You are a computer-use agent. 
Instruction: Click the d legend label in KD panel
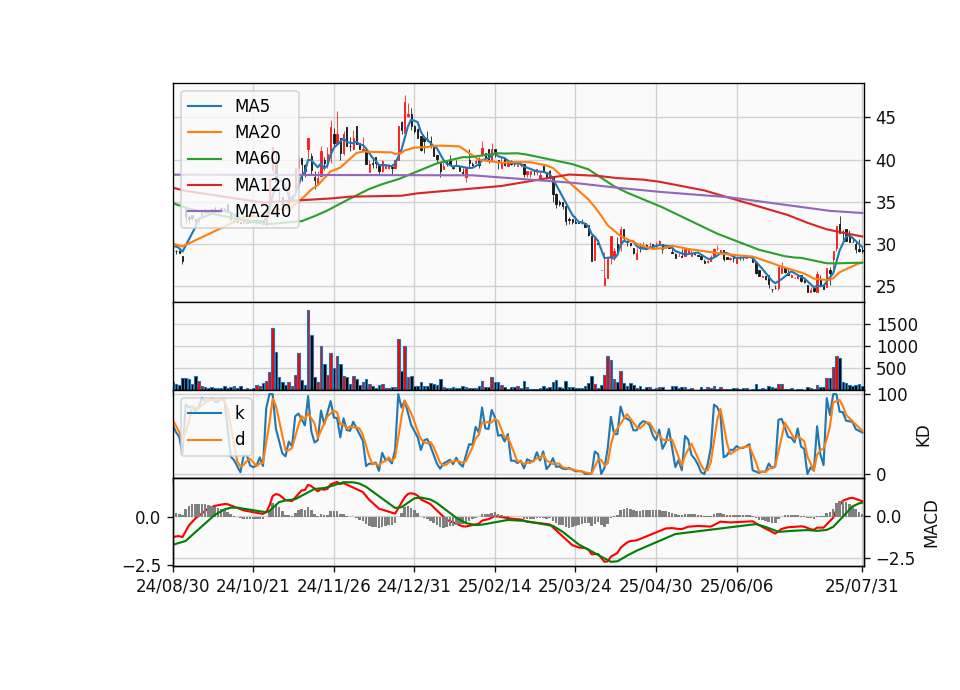pyautogui.click(x=240, y=439)
